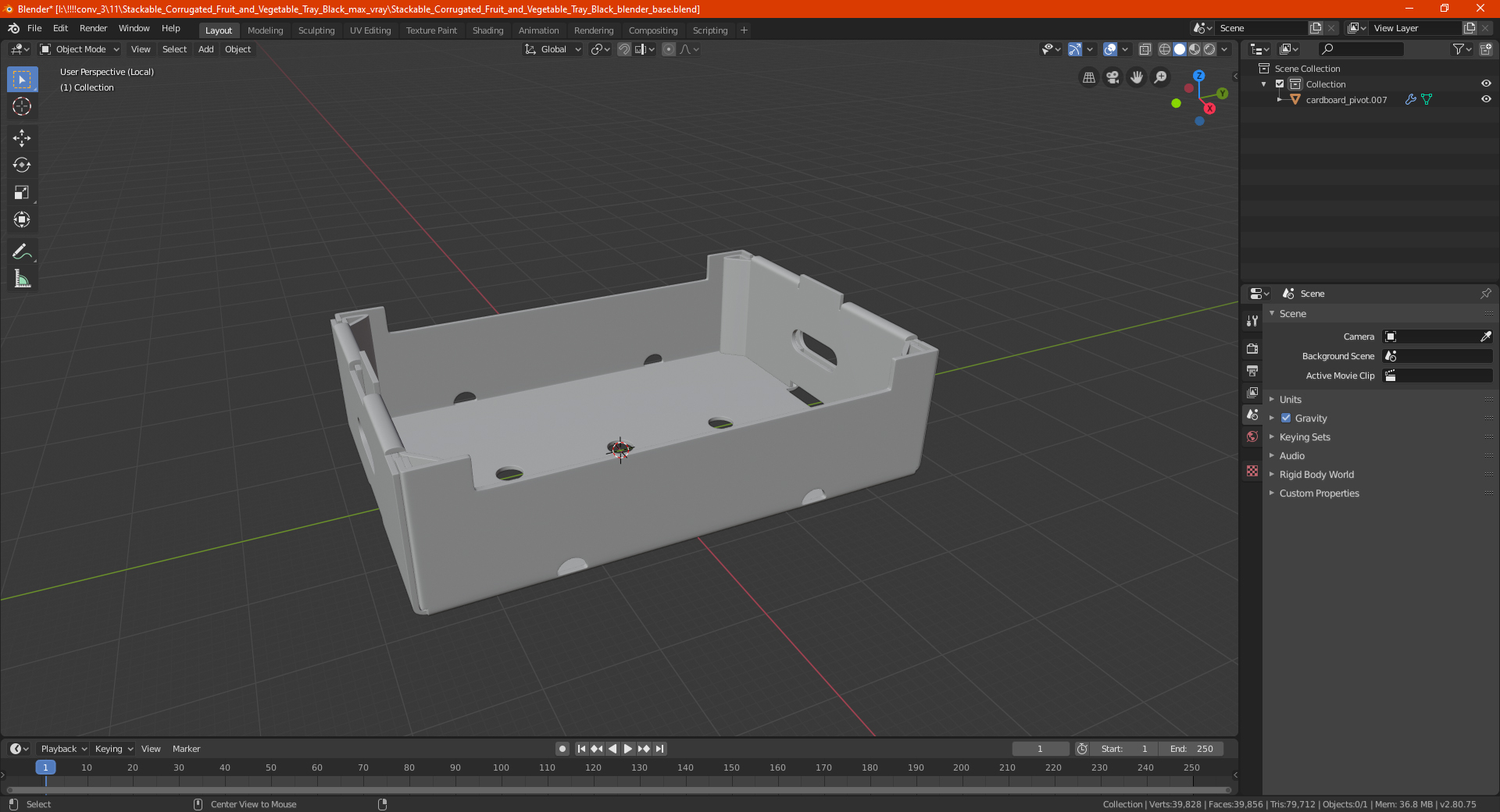Screen dimensions: 1500x812
Task: Expand cardboard_pivot.007 in the outliner
Action: click(1279, 99)
